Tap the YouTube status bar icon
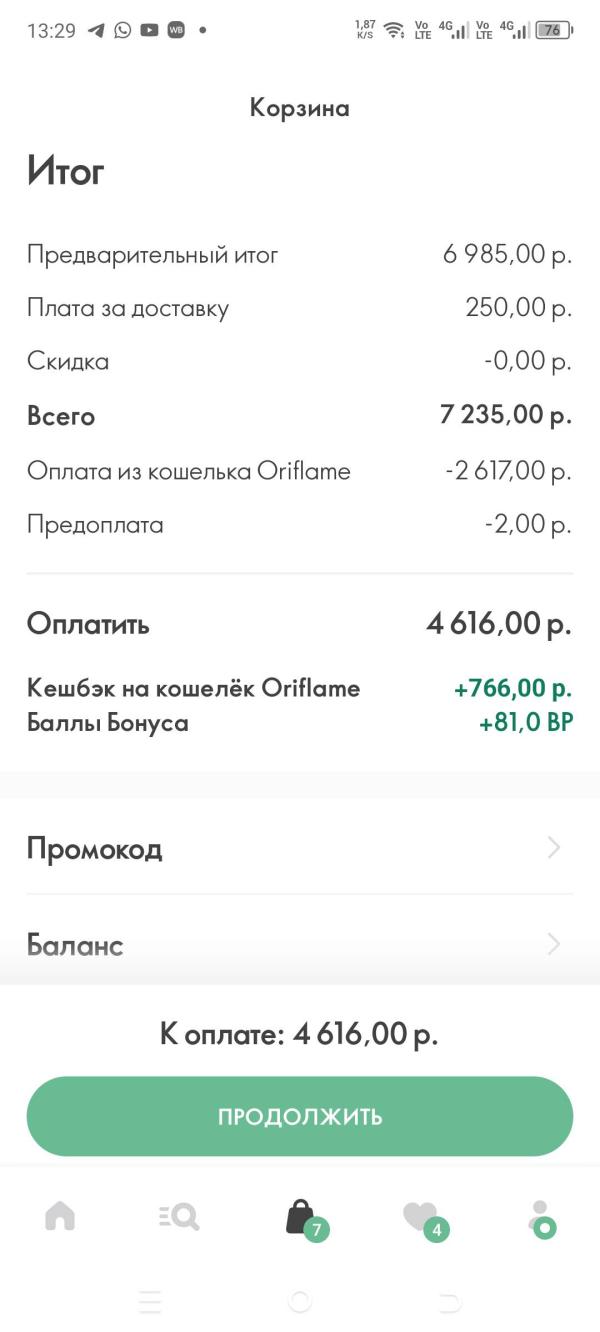Viewport: 600px width, 1332px height. tap(149, 30)
